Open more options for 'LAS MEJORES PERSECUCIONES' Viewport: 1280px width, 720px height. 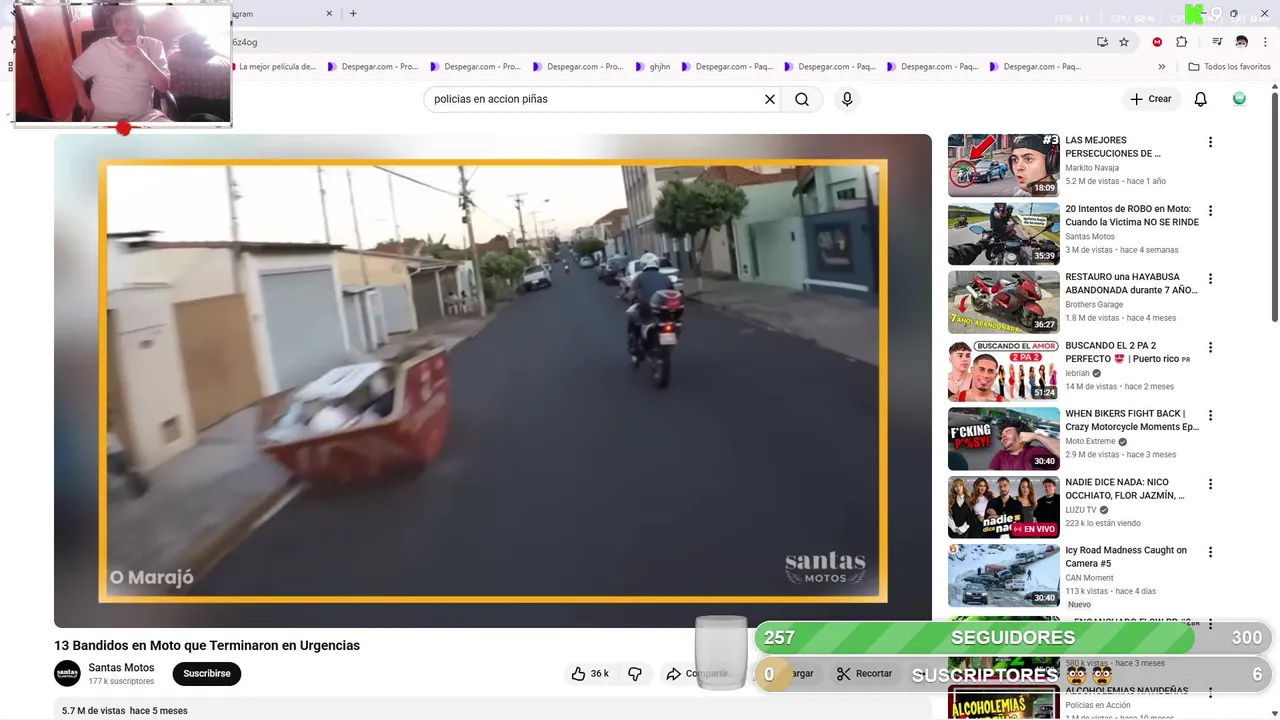click(1210, 142)
